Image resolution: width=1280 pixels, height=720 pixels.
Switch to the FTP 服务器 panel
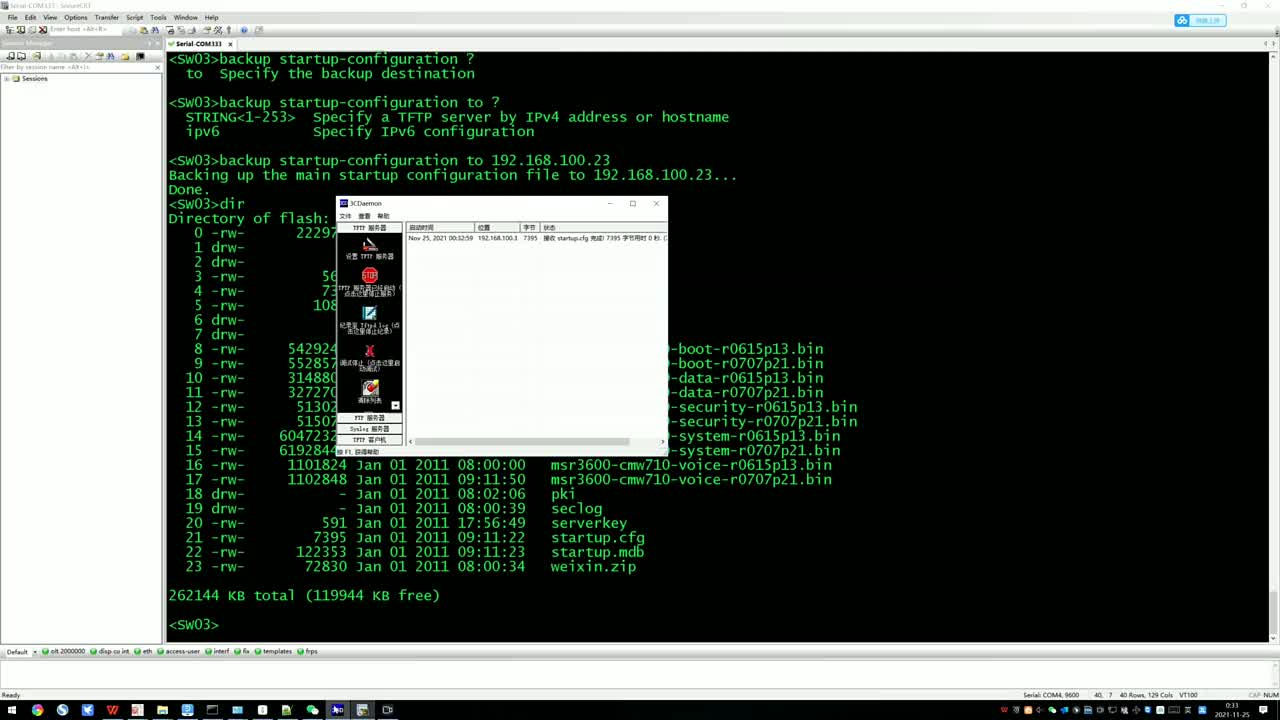click(370, 418)
